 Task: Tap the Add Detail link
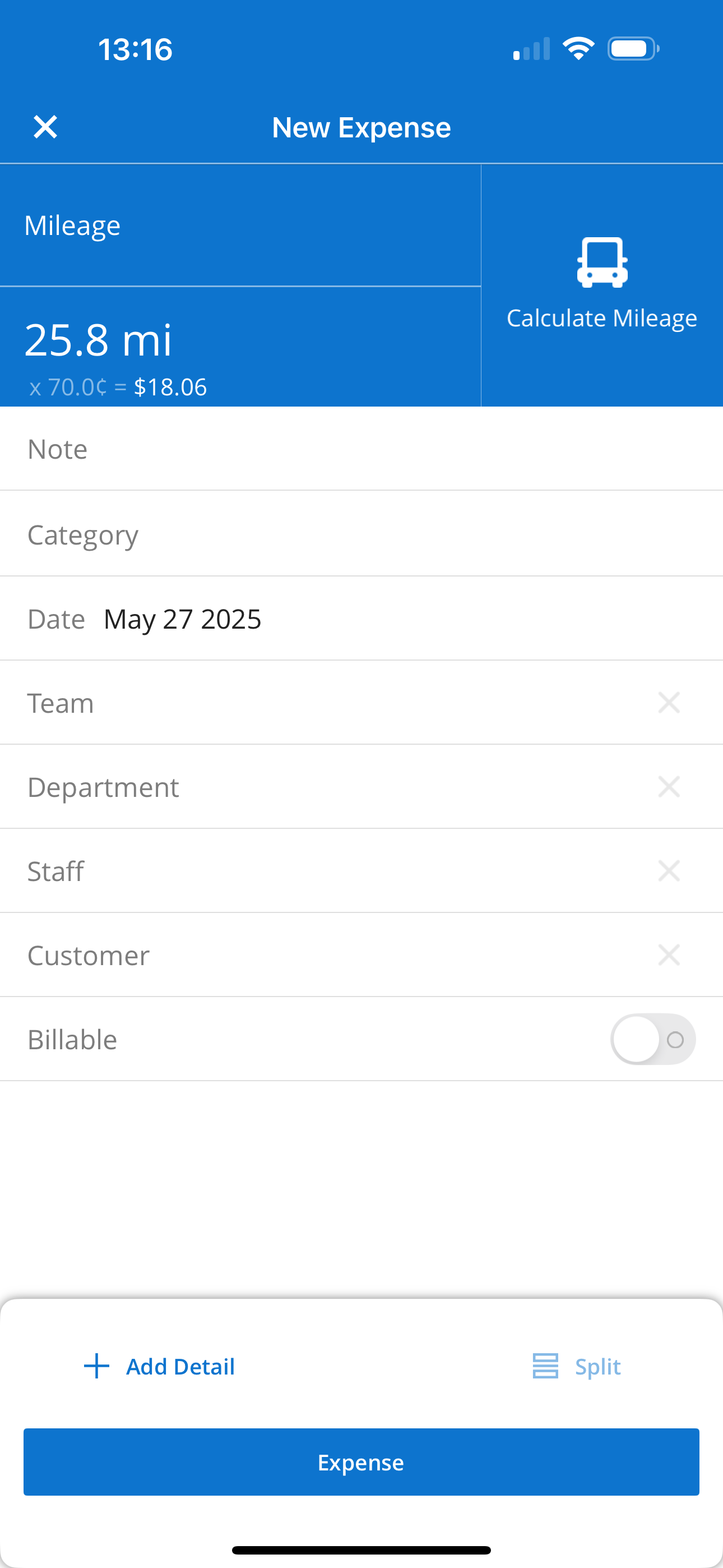[x=180, y=1367]
